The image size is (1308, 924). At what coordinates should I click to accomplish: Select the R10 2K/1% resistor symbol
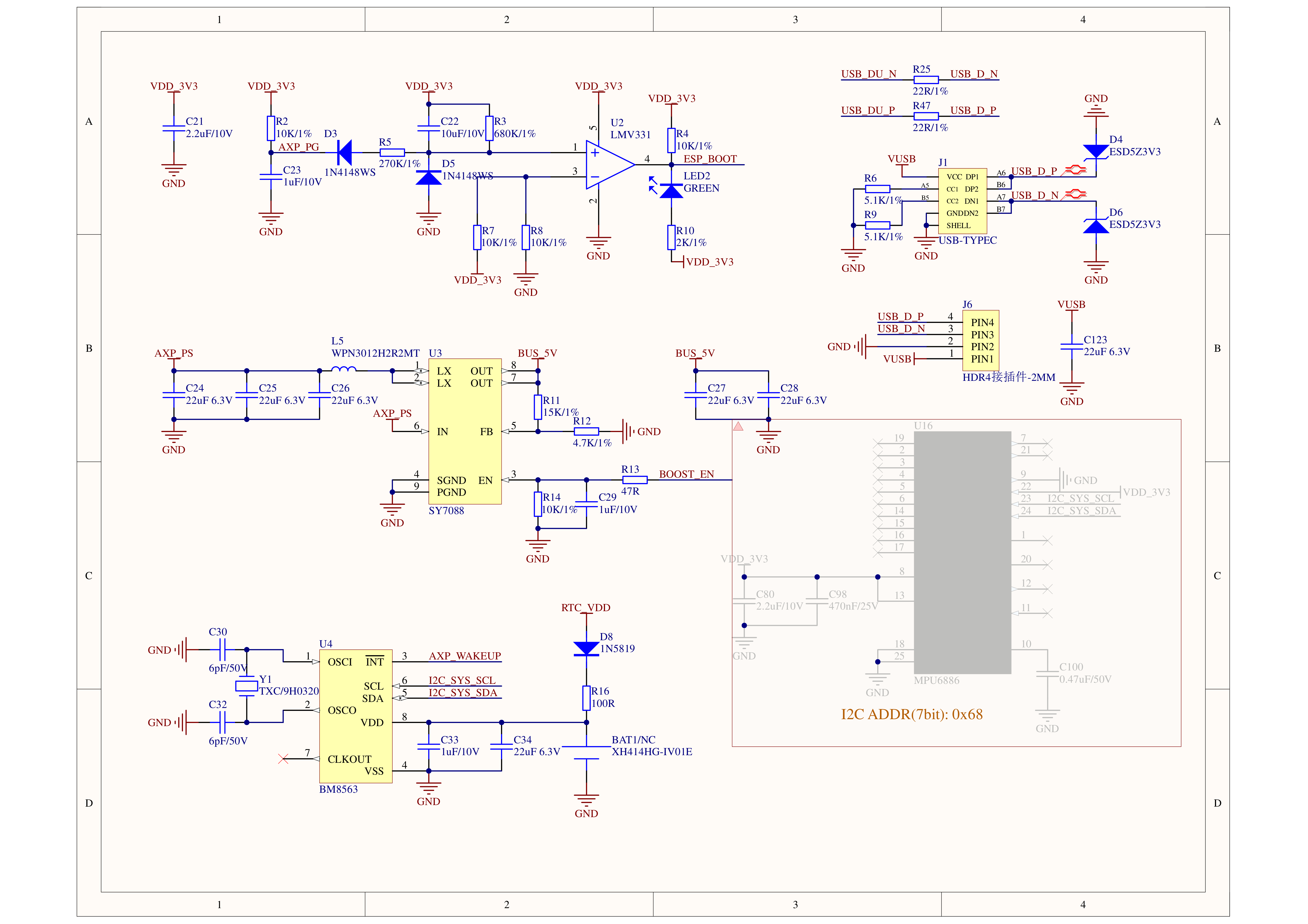pos(671,237)
